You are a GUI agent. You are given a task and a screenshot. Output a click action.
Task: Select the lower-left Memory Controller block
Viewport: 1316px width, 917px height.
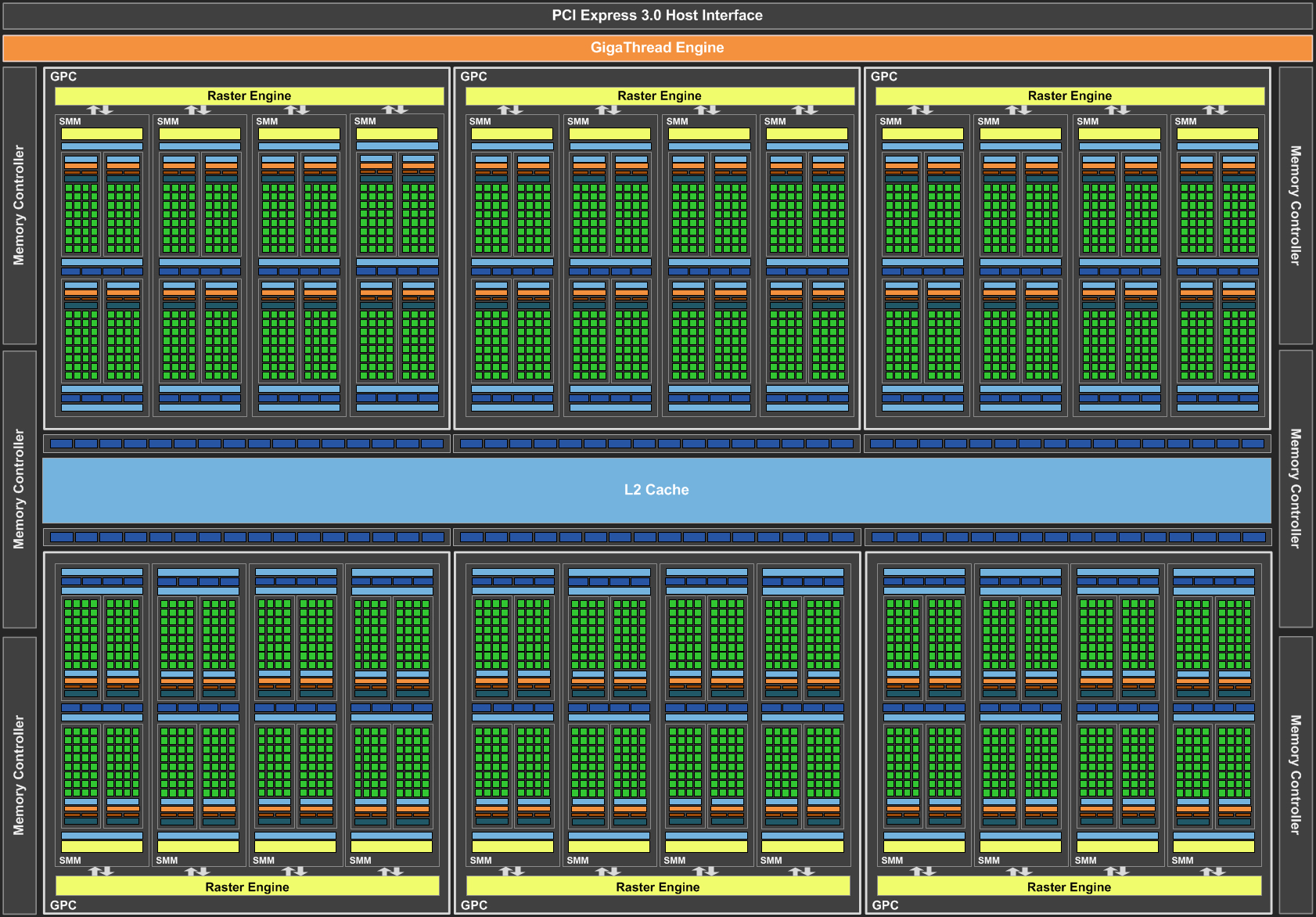pyautogui.click(x=20, y=775)
